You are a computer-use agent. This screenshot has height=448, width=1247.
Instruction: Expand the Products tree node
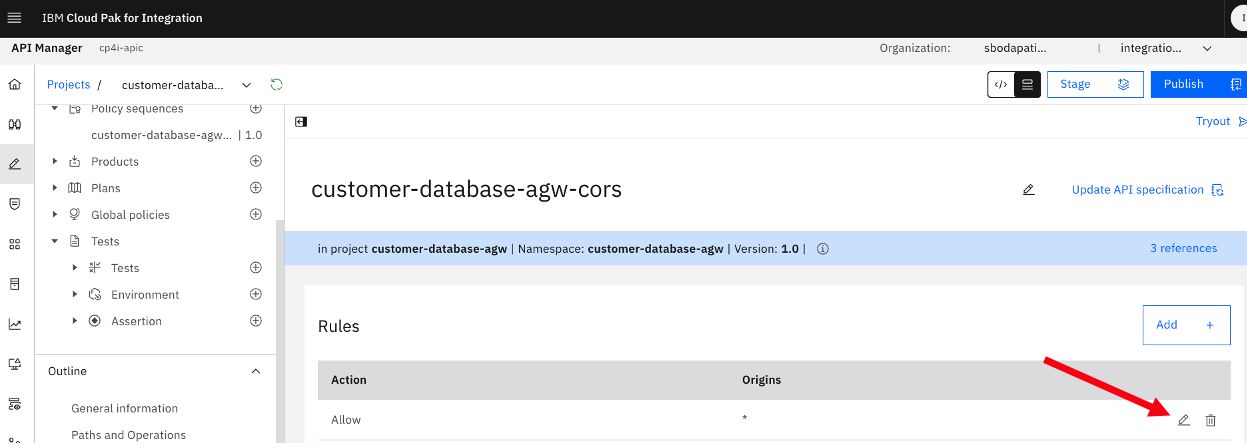click(x=55, y=162)
